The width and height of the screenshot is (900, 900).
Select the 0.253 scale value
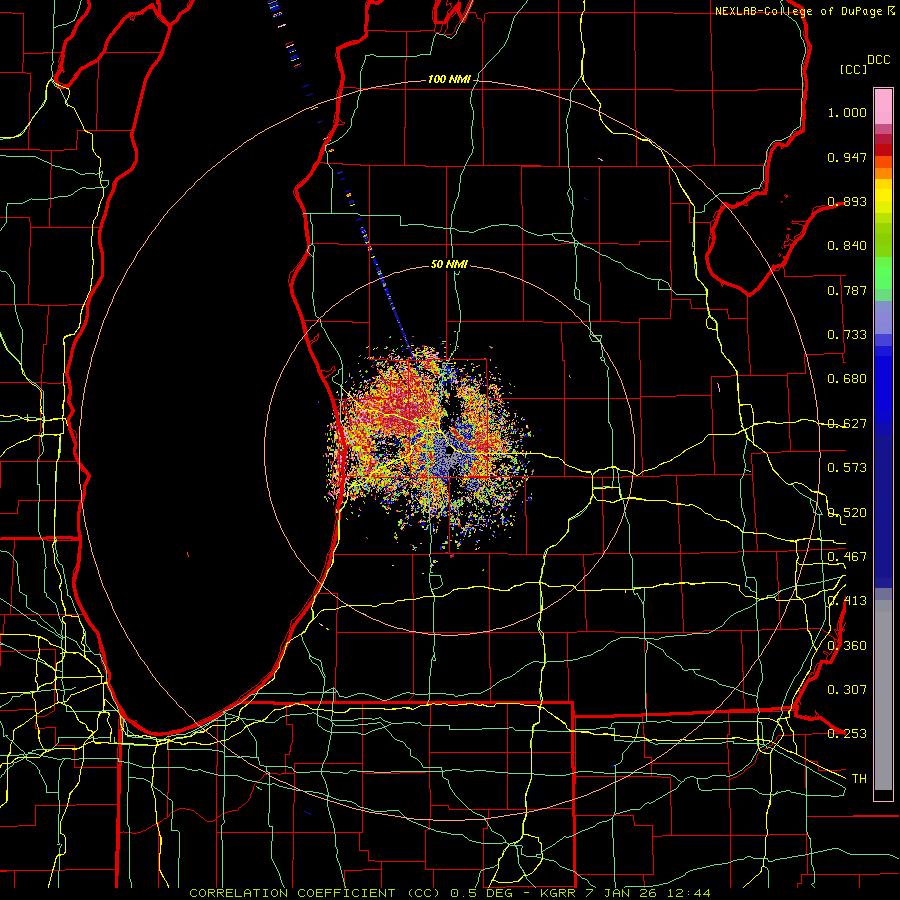pos(847,734)
